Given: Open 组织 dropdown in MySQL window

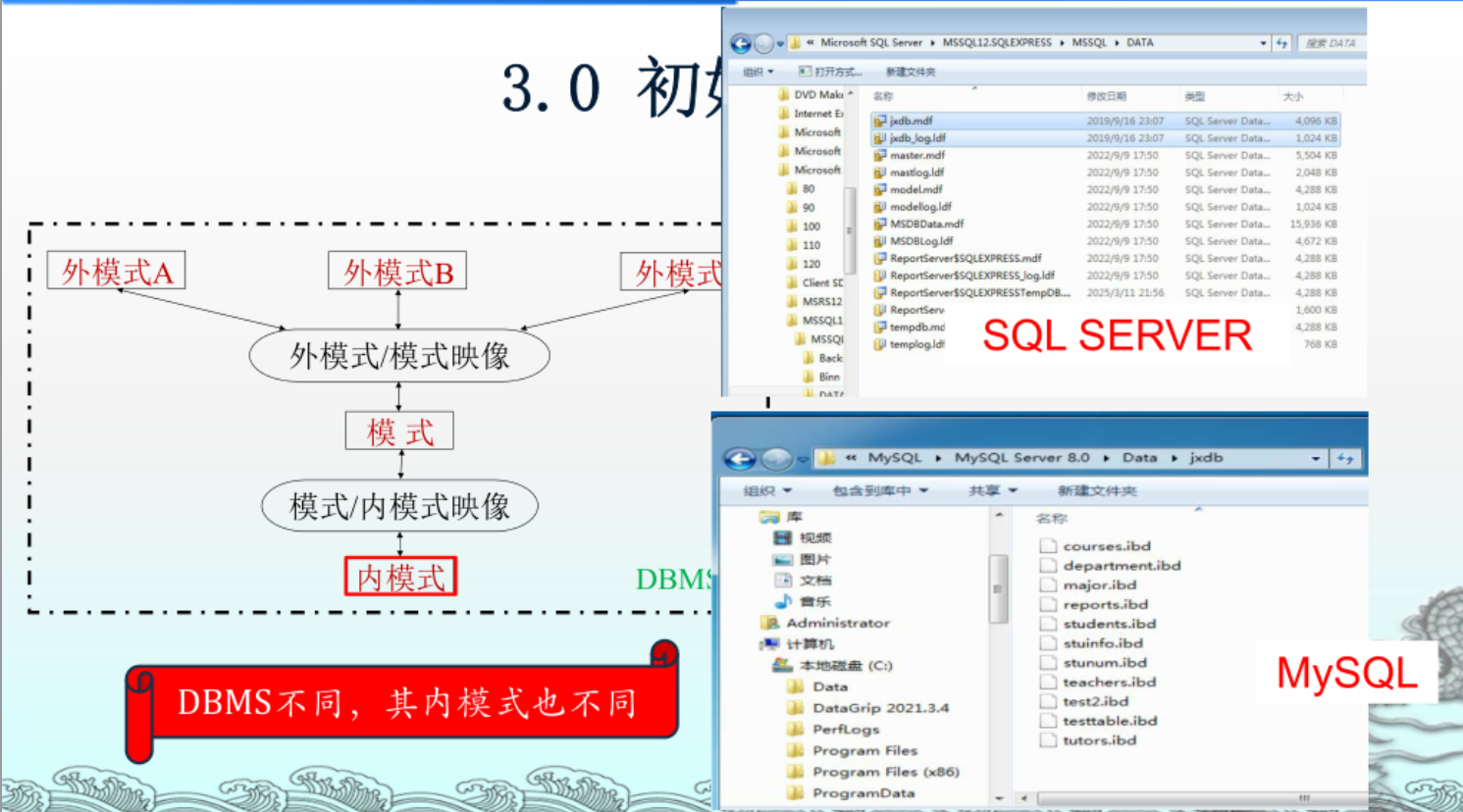Looking at the screenshot, I should [x=767, y=490].
